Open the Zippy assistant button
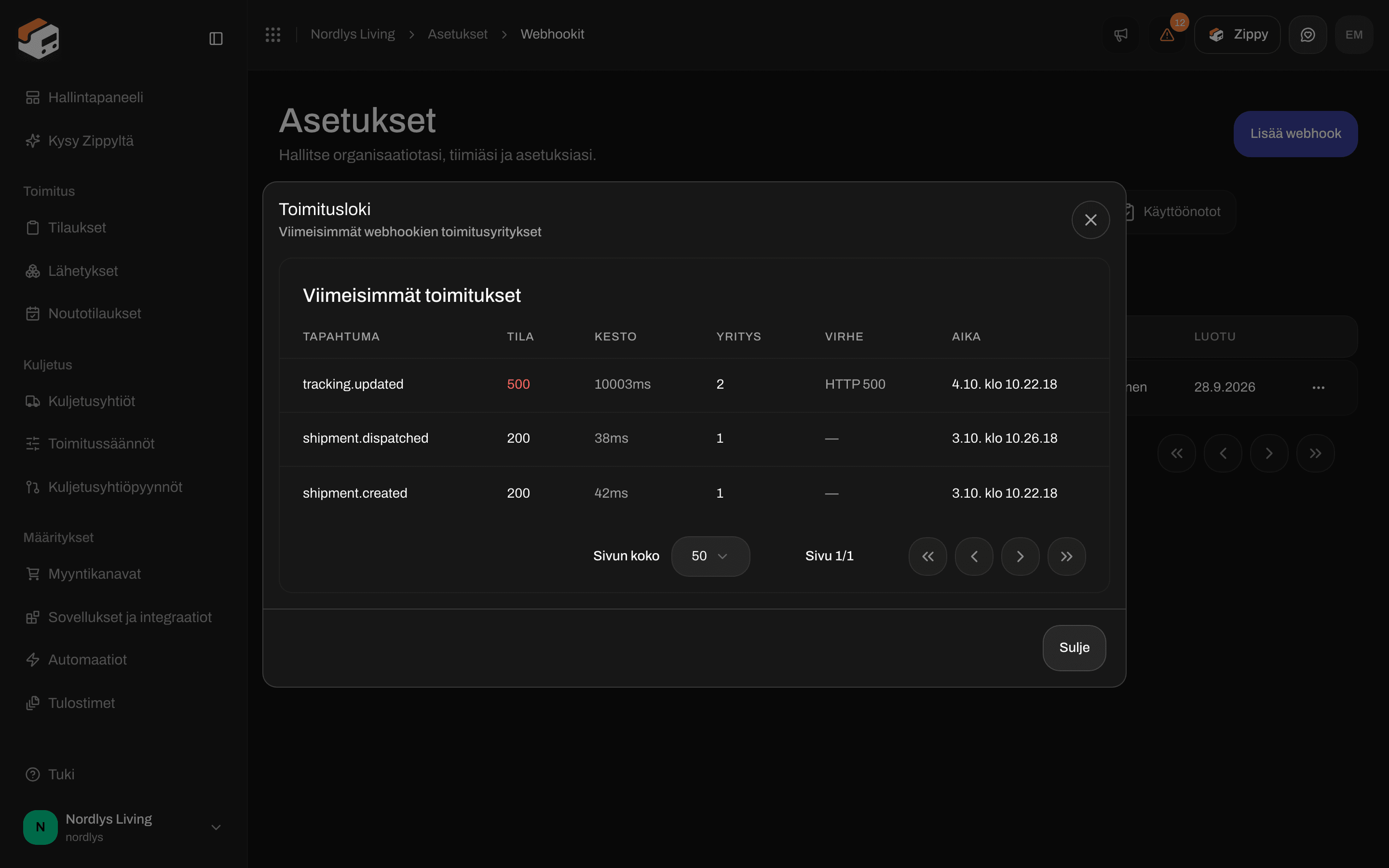Screen dimensions: 1389x868 point(1238,35)
